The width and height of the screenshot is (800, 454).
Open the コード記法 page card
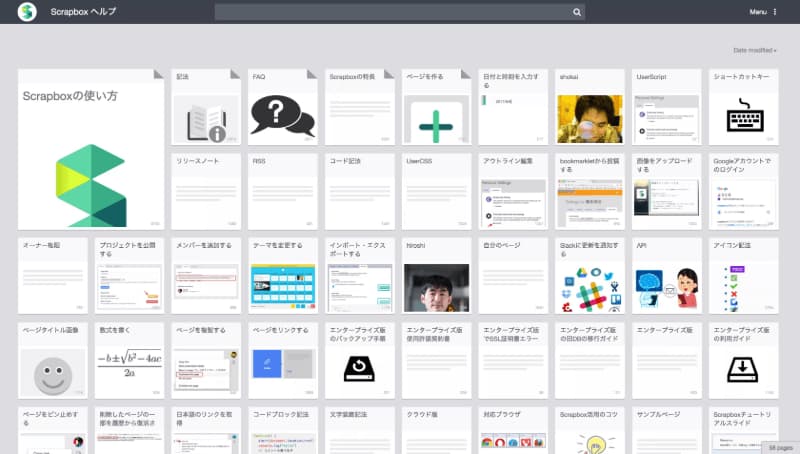pyautogui.click(x=360, y=191)
